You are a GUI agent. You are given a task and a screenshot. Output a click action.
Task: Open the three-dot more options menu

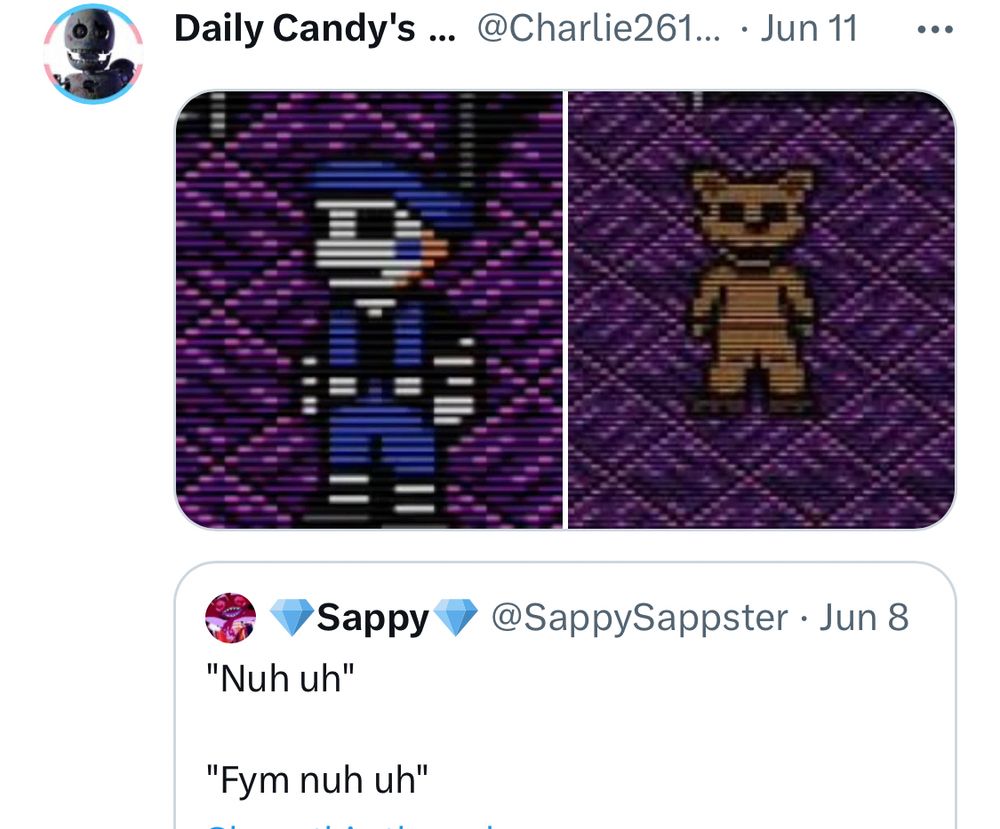pyautogui.click(x=934, y=29)
